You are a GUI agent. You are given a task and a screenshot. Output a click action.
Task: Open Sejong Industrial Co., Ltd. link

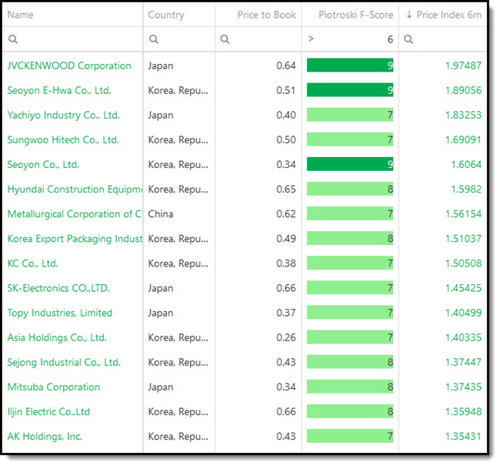click(64, 362)
